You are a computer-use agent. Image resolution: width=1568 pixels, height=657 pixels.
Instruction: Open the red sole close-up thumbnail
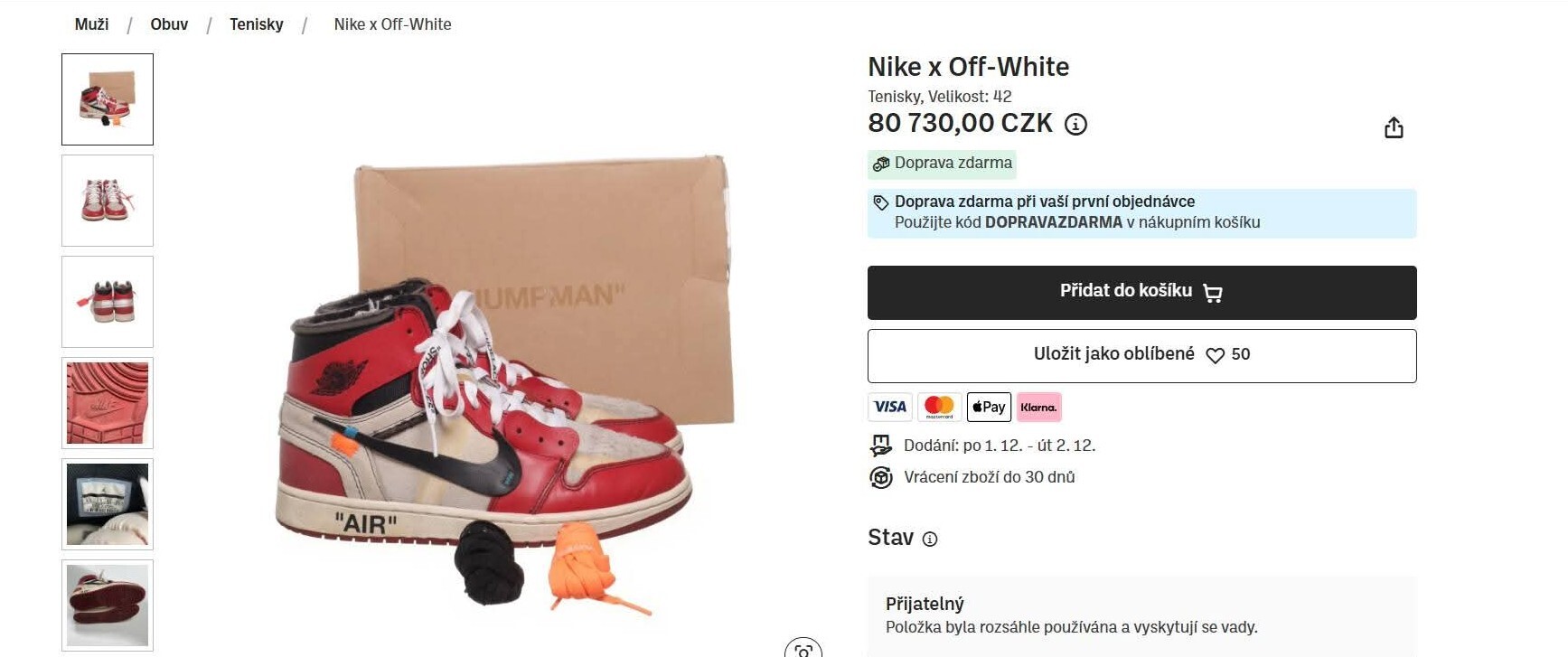108,403
